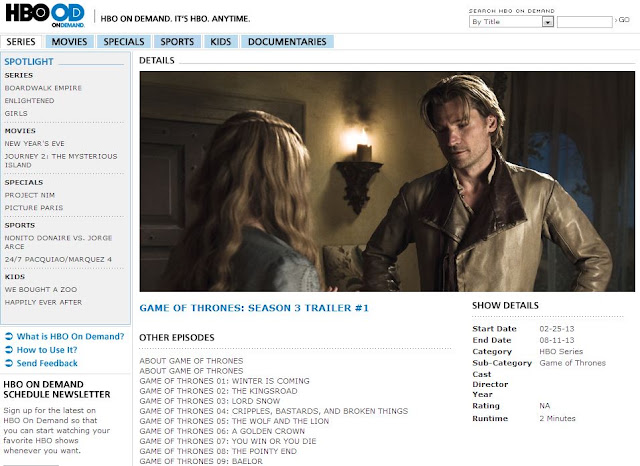Screen dimensions: 640x466
Task: Open the By Title search dropdown
Action: click(511, 22)
